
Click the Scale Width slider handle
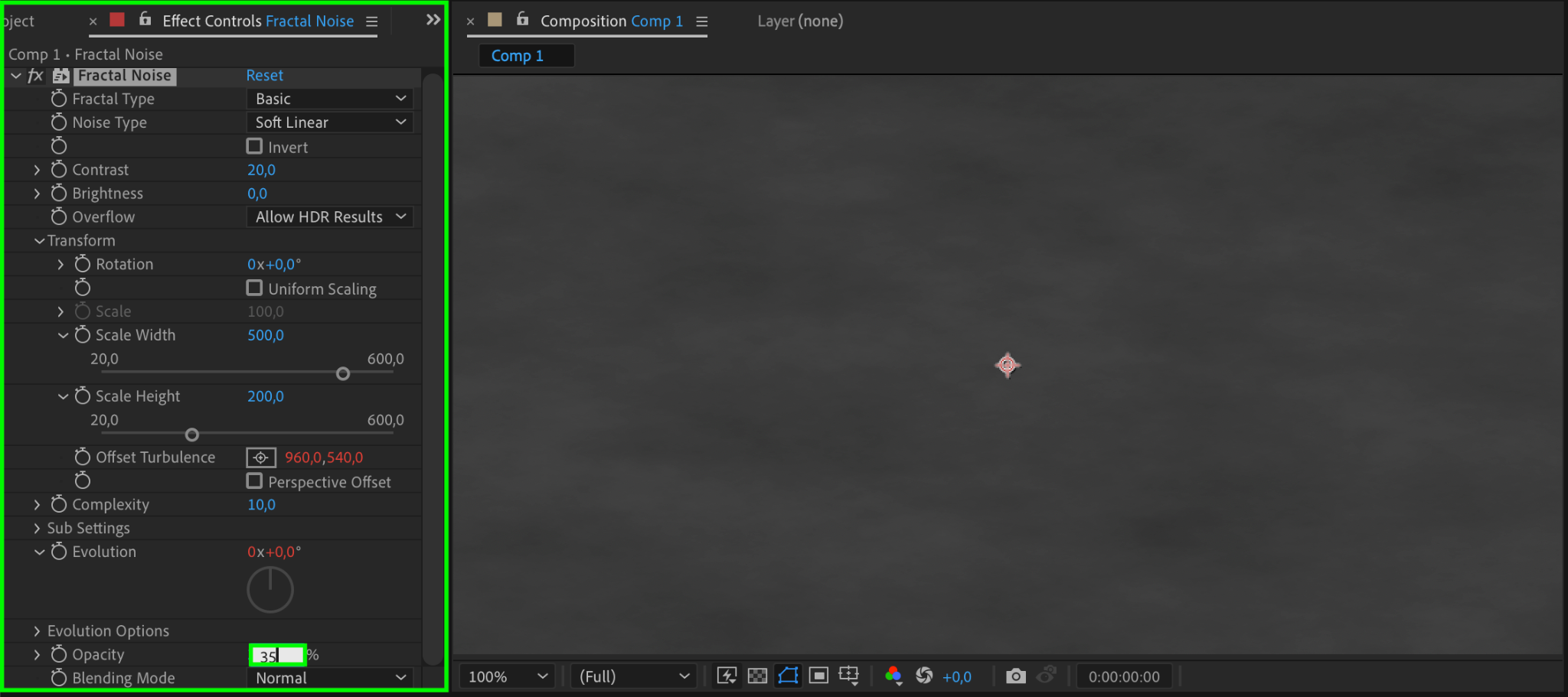(x=343, y=373)
